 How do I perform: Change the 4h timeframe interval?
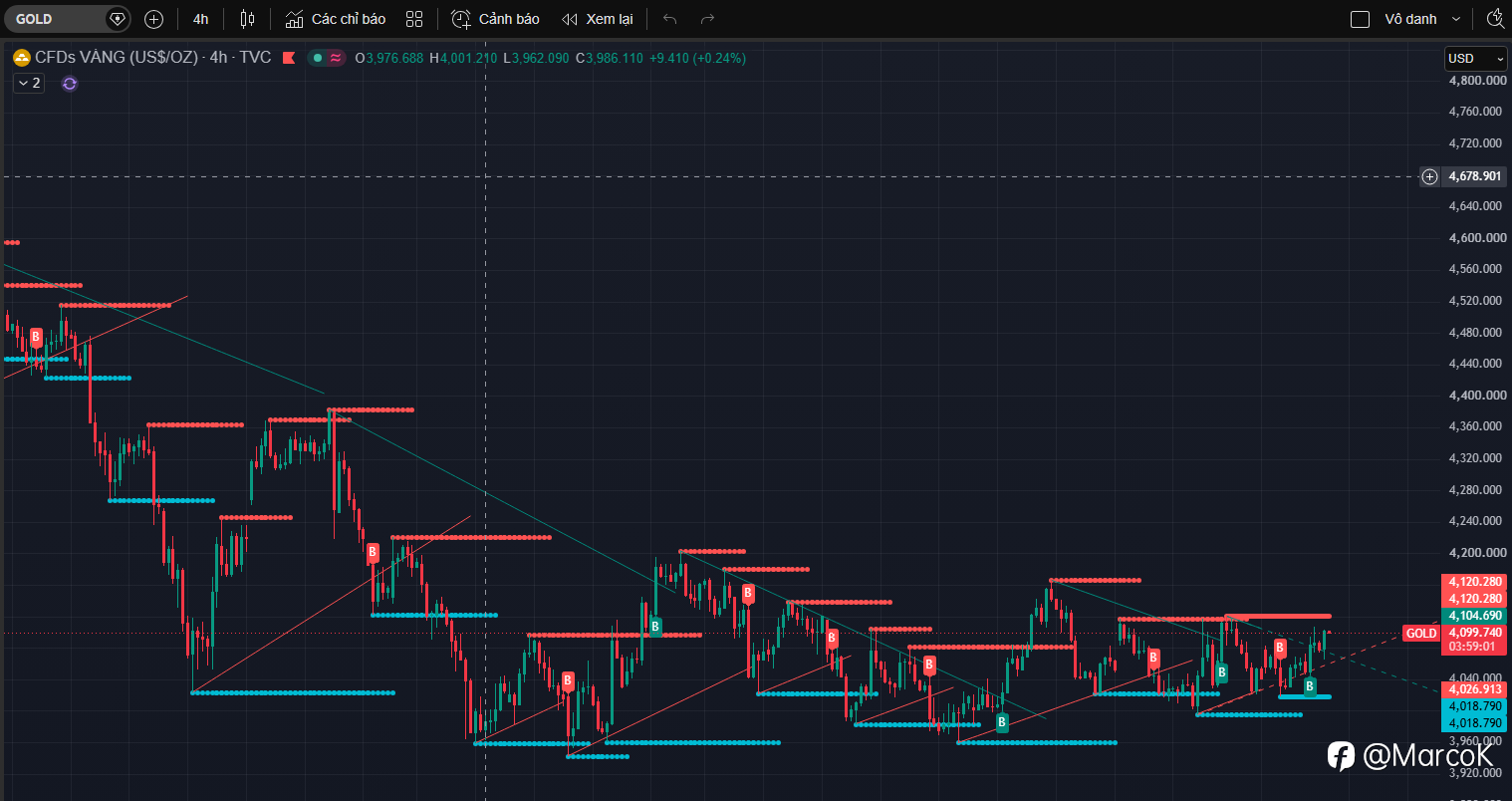click(201, 19)
